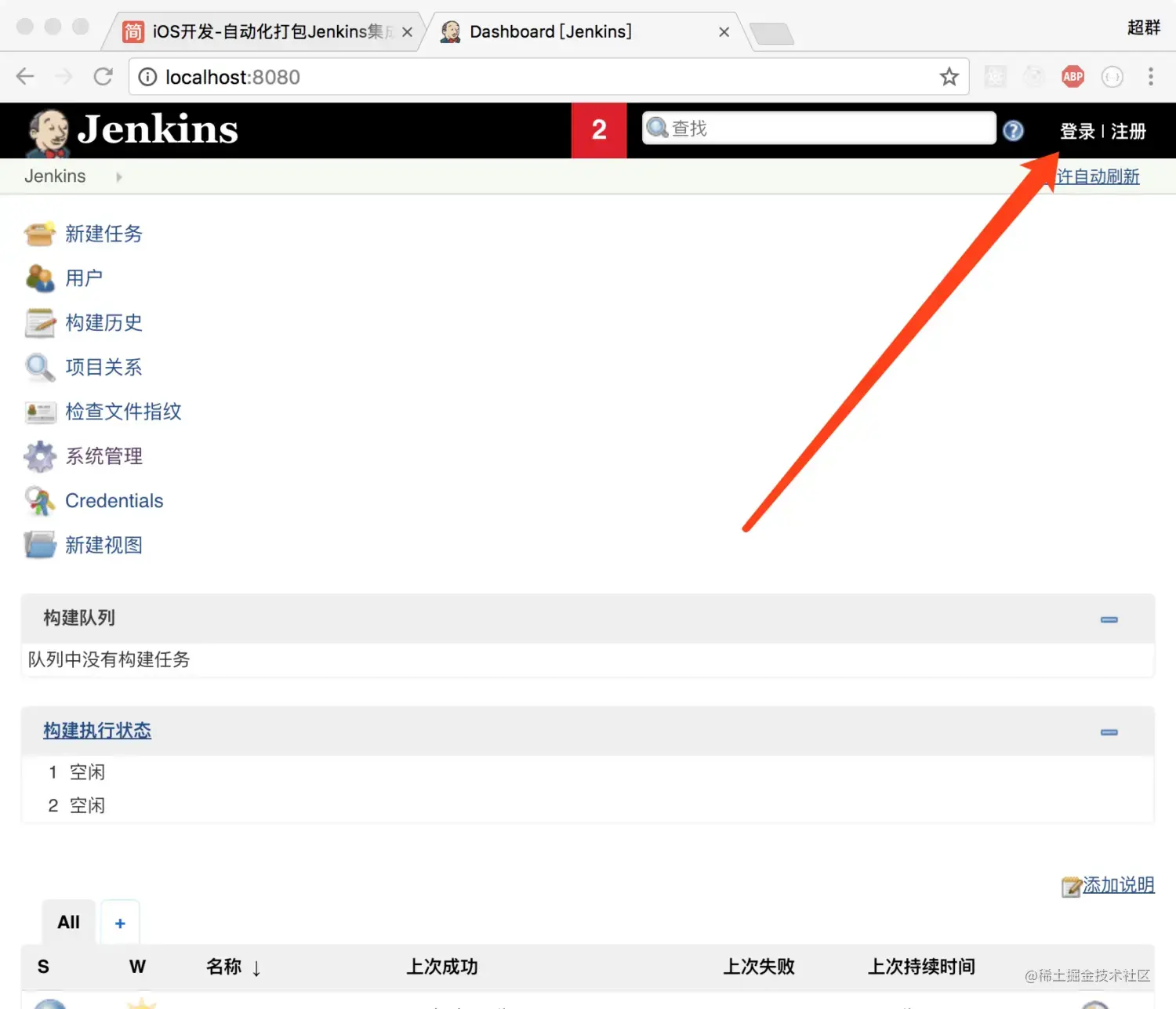Open the 添加说明 add description link
The height and width of the screenshot is (1009, 1176).
[x=1117, y=884]
